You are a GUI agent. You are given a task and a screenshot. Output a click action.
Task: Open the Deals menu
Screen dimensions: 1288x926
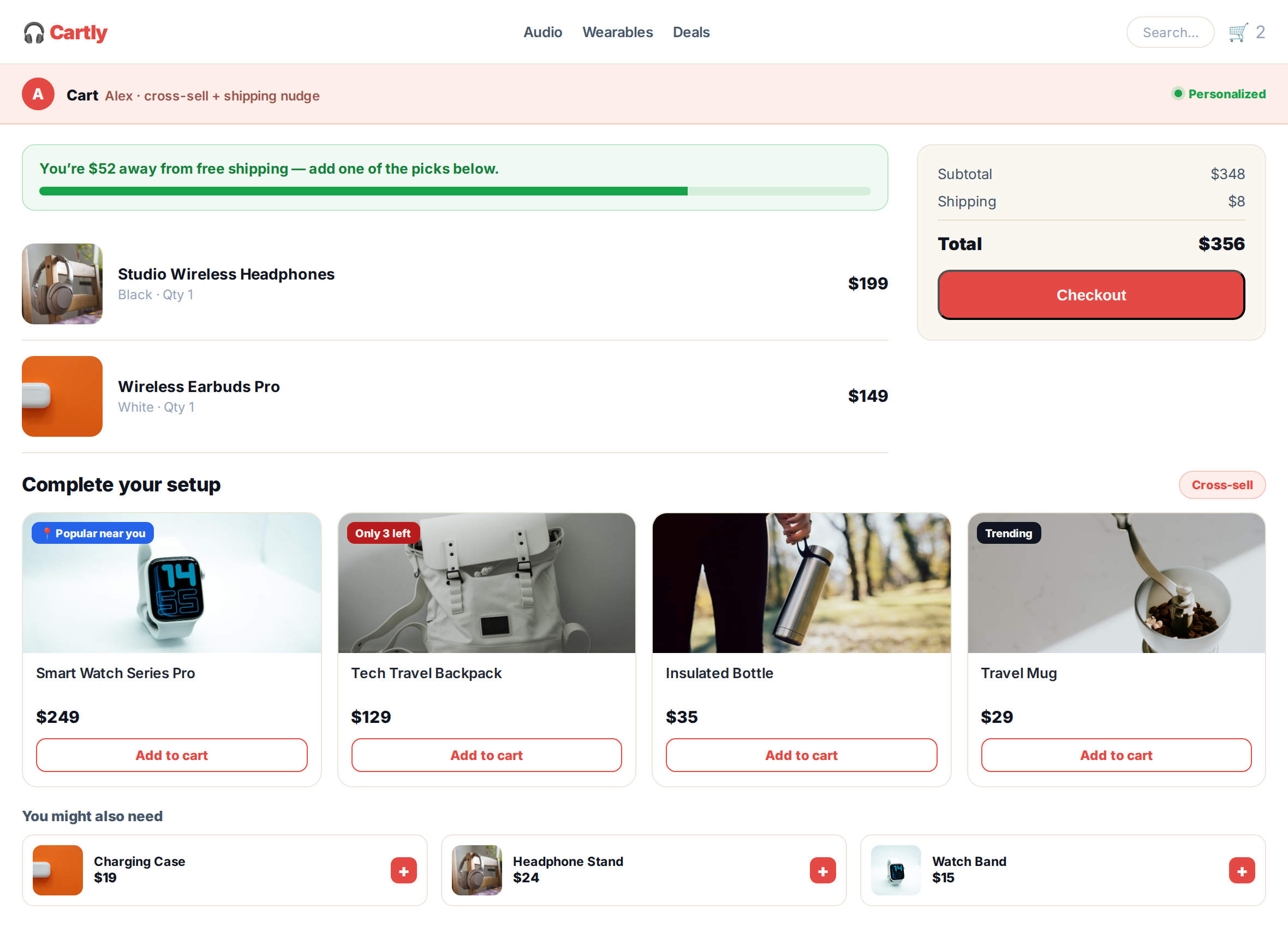point(691,32)
